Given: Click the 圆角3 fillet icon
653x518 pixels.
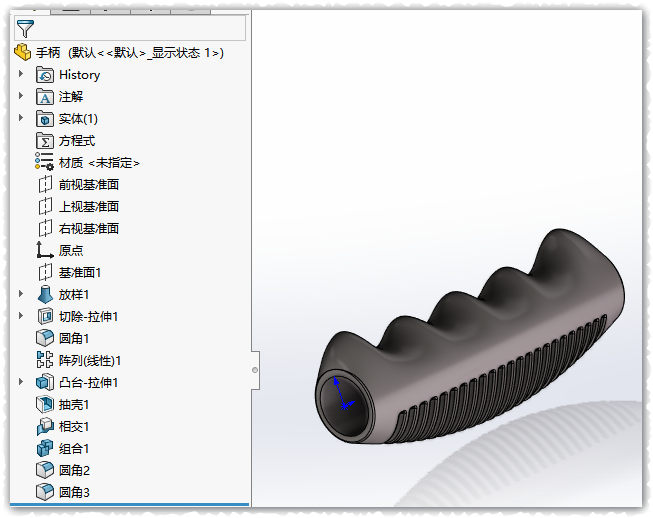Looking at the screenshot, I should tap(45, 492).
